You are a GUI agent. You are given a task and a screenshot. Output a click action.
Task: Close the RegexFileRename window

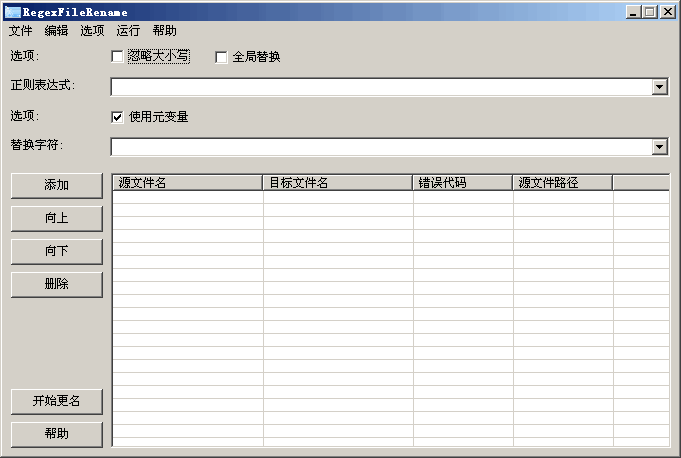coord(668,12)
